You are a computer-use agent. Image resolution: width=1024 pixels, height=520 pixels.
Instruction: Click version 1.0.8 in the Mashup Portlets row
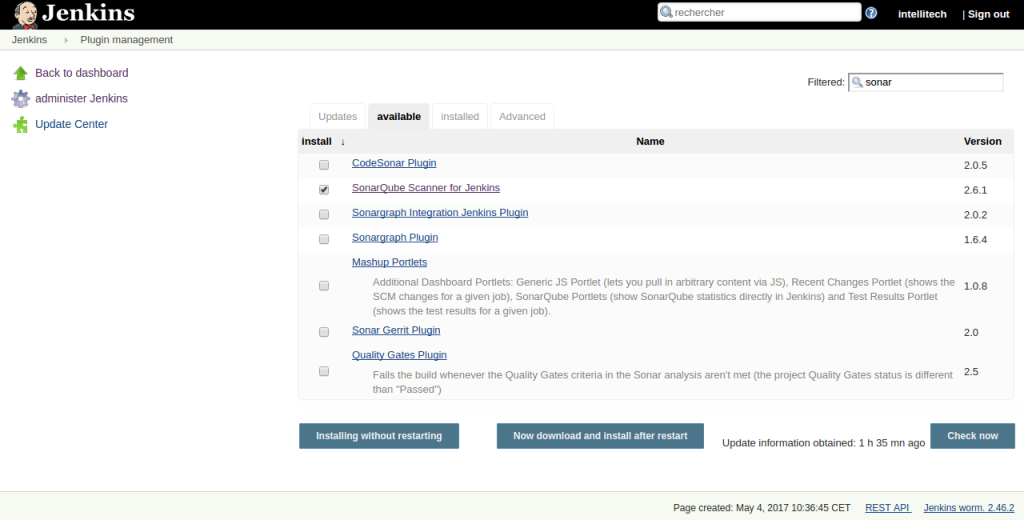975,286
